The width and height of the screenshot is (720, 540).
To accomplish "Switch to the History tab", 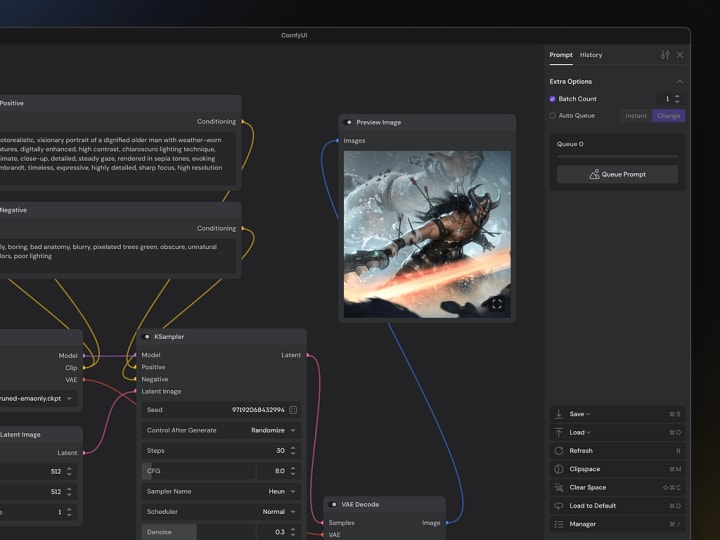I will click(x=591, y=55).
